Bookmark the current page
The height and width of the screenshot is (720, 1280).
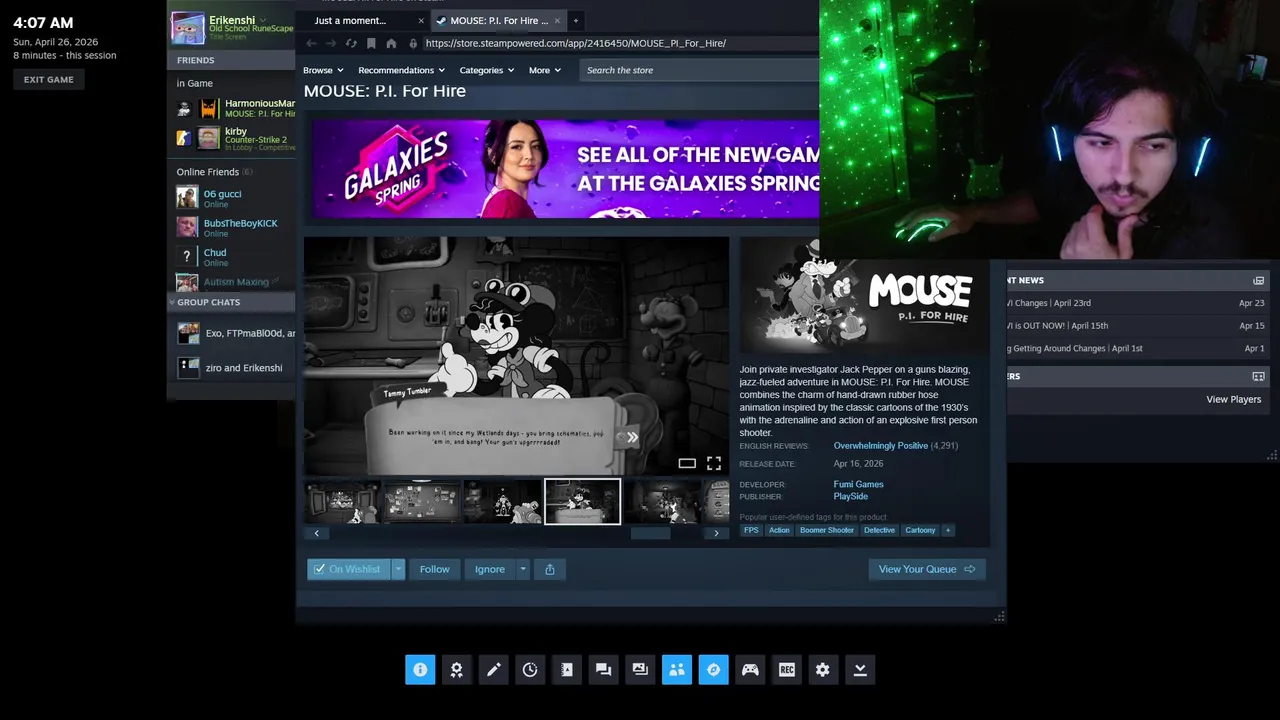[371, 43]
